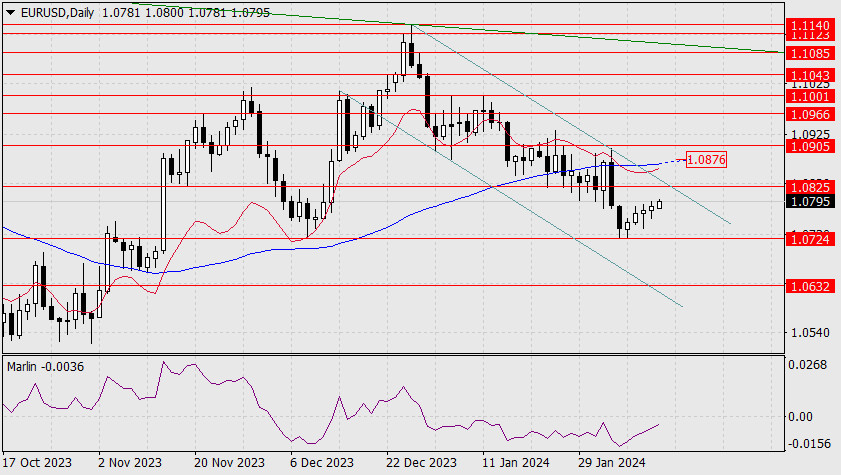Click the 2 Nov 2023 date marker
841x475 pixels.
pos(129,463)
